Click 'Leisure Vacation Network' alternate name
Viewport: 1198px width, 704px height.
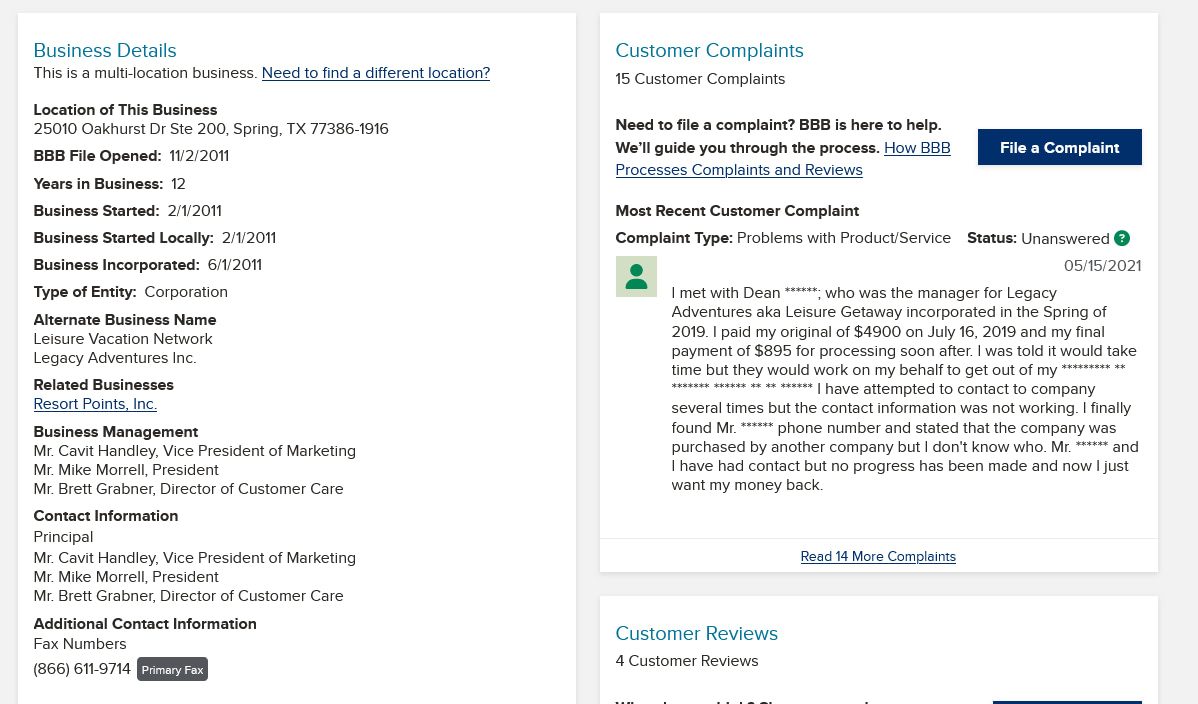(x=123, y=339)
